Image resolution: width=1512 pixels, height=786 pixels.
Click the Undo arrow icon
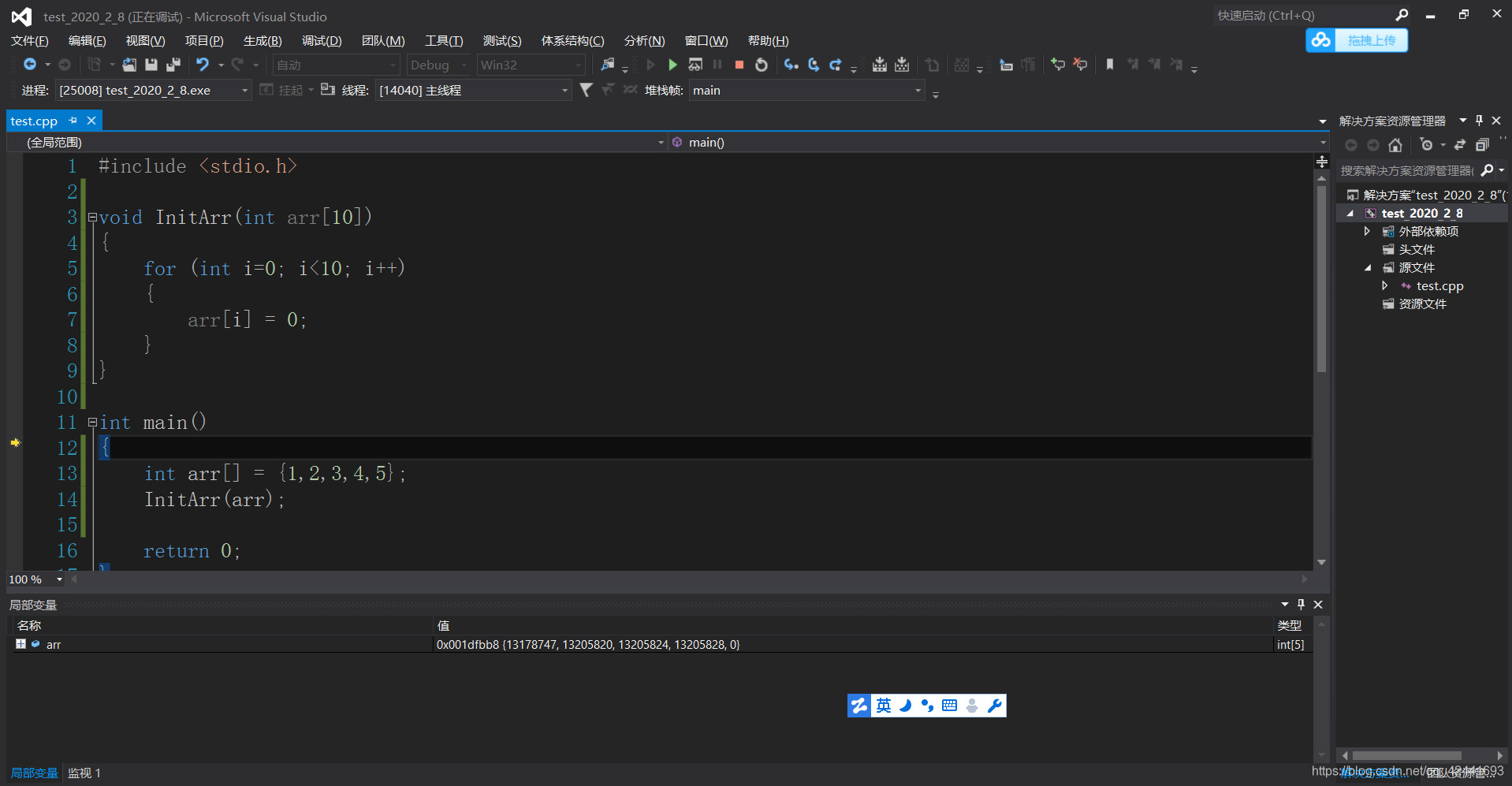pos(203,65)
